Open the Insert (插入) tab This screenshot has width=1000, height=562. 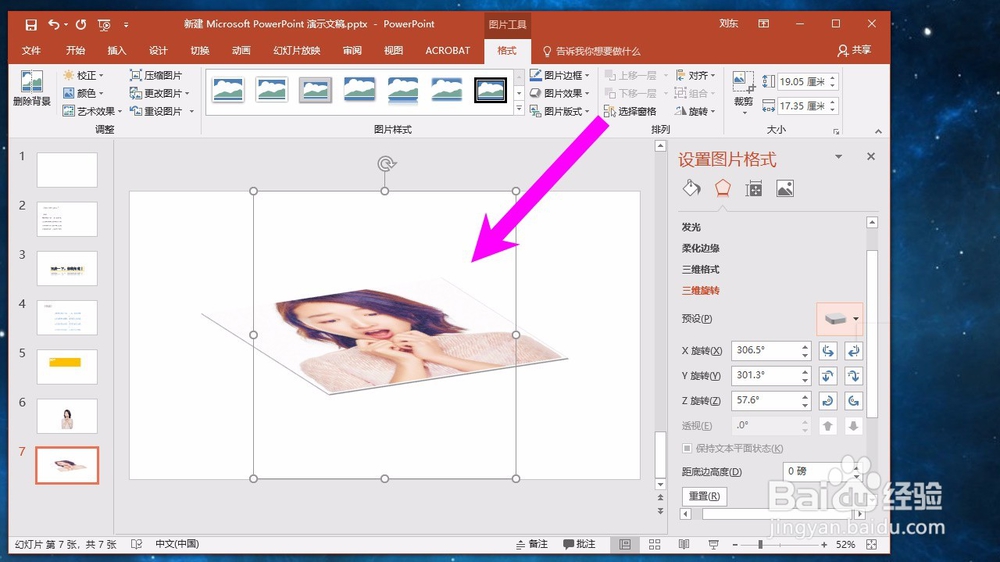[117, 50]
